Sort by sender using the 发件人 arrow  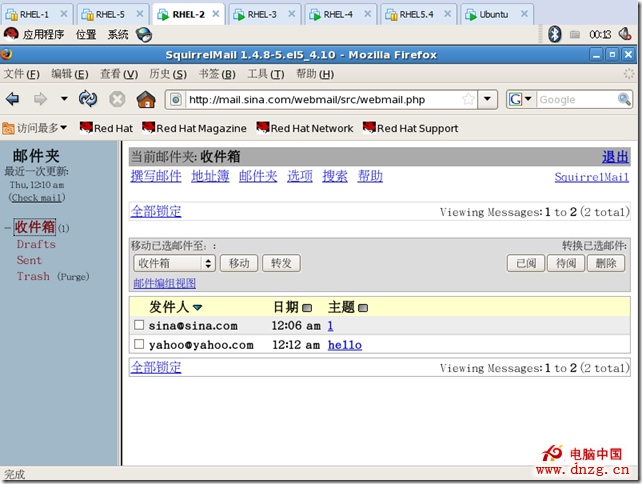[x=197, y=307]
